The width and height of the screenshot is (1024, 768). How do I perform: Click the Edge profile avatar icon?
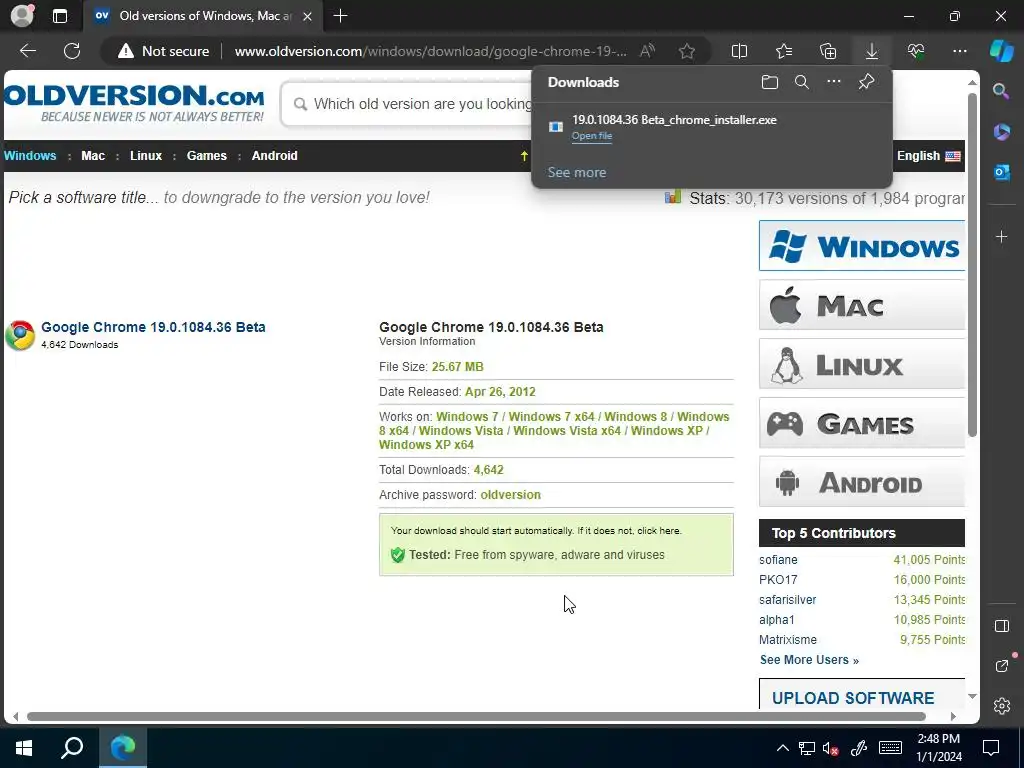pos(22,16)
